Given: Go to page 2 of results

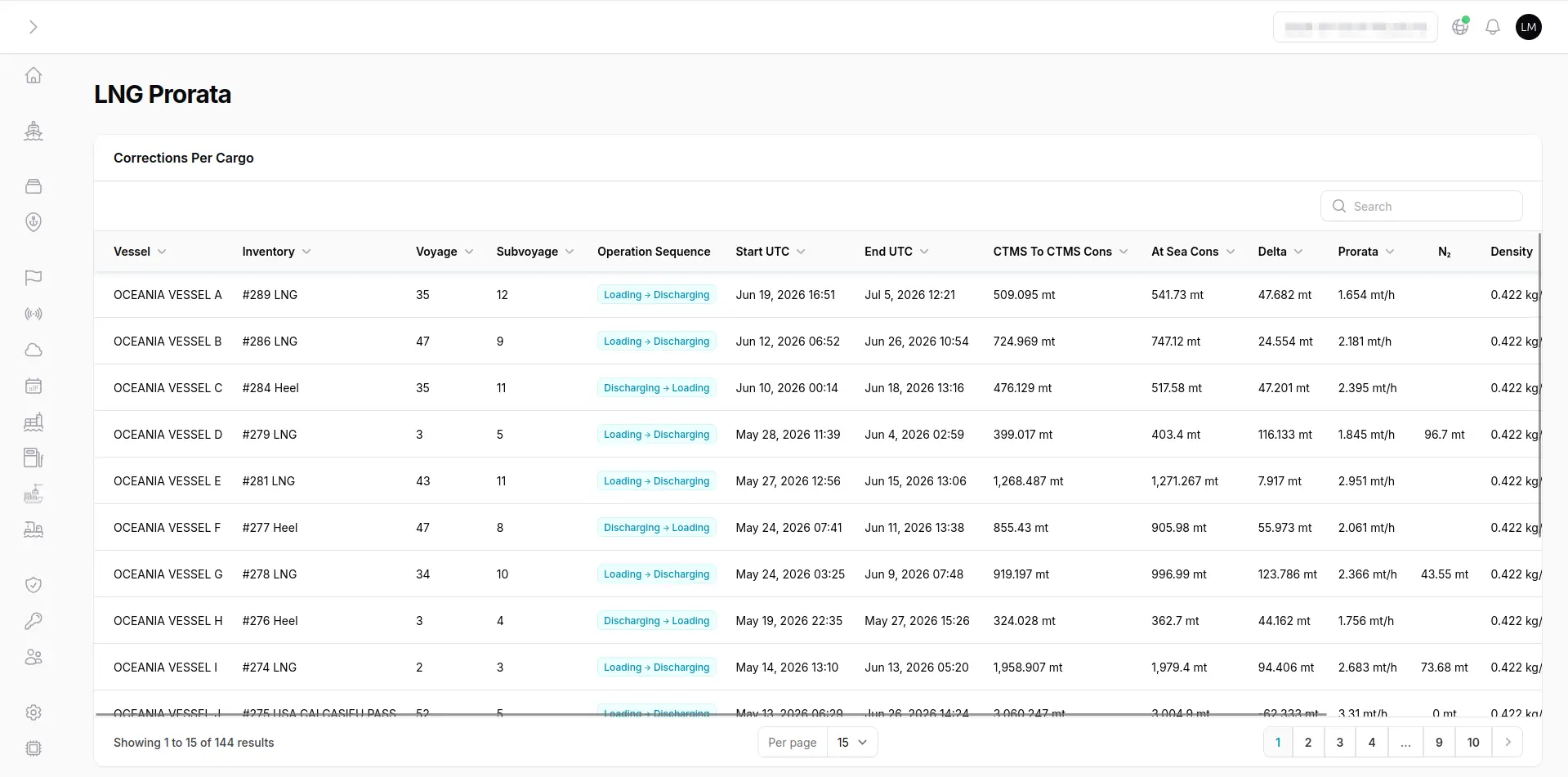Looking at the screenshot, I should click(1308, 742).
